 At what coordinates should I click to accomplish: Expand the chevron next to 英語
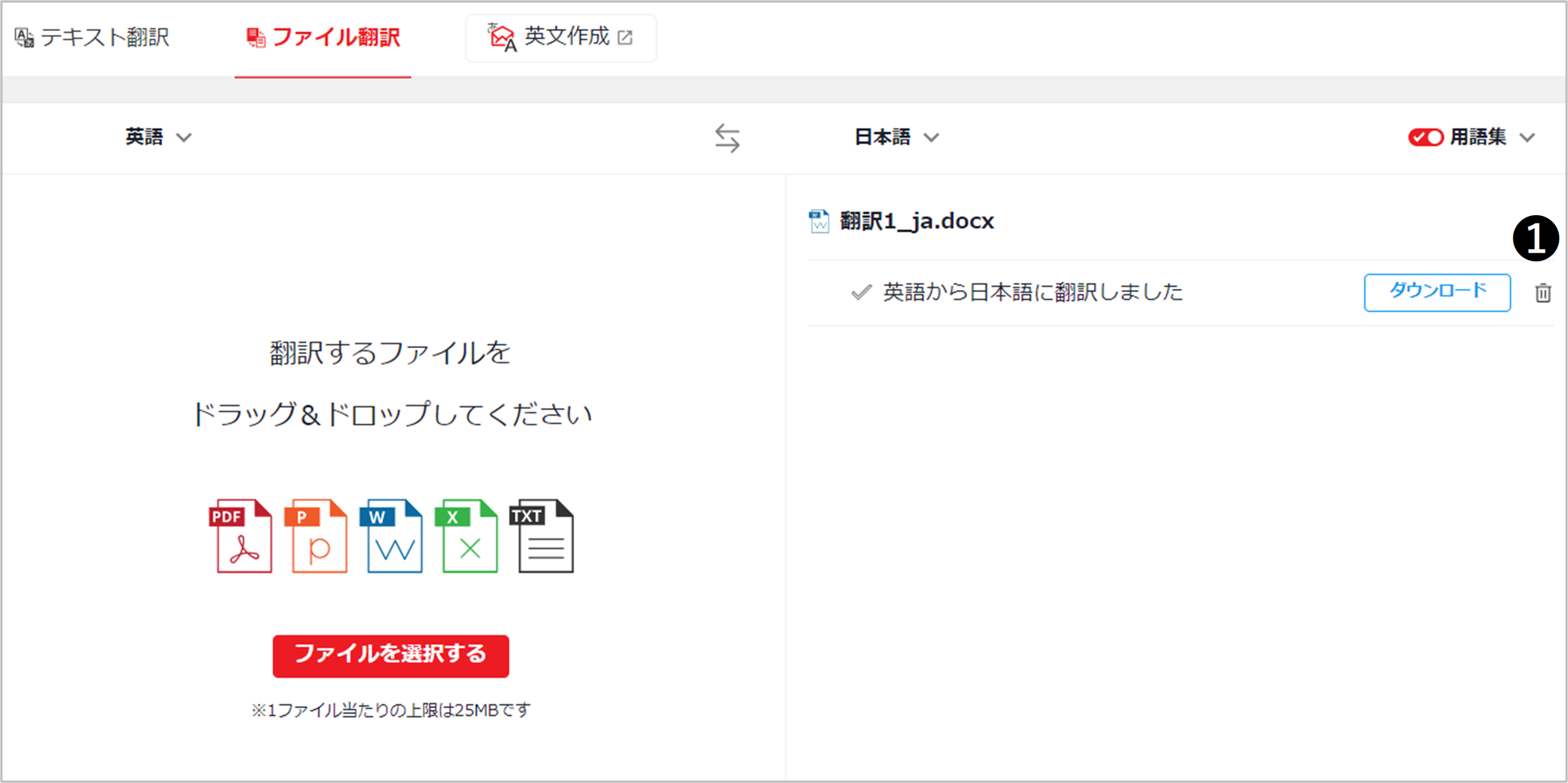point(184,138)
